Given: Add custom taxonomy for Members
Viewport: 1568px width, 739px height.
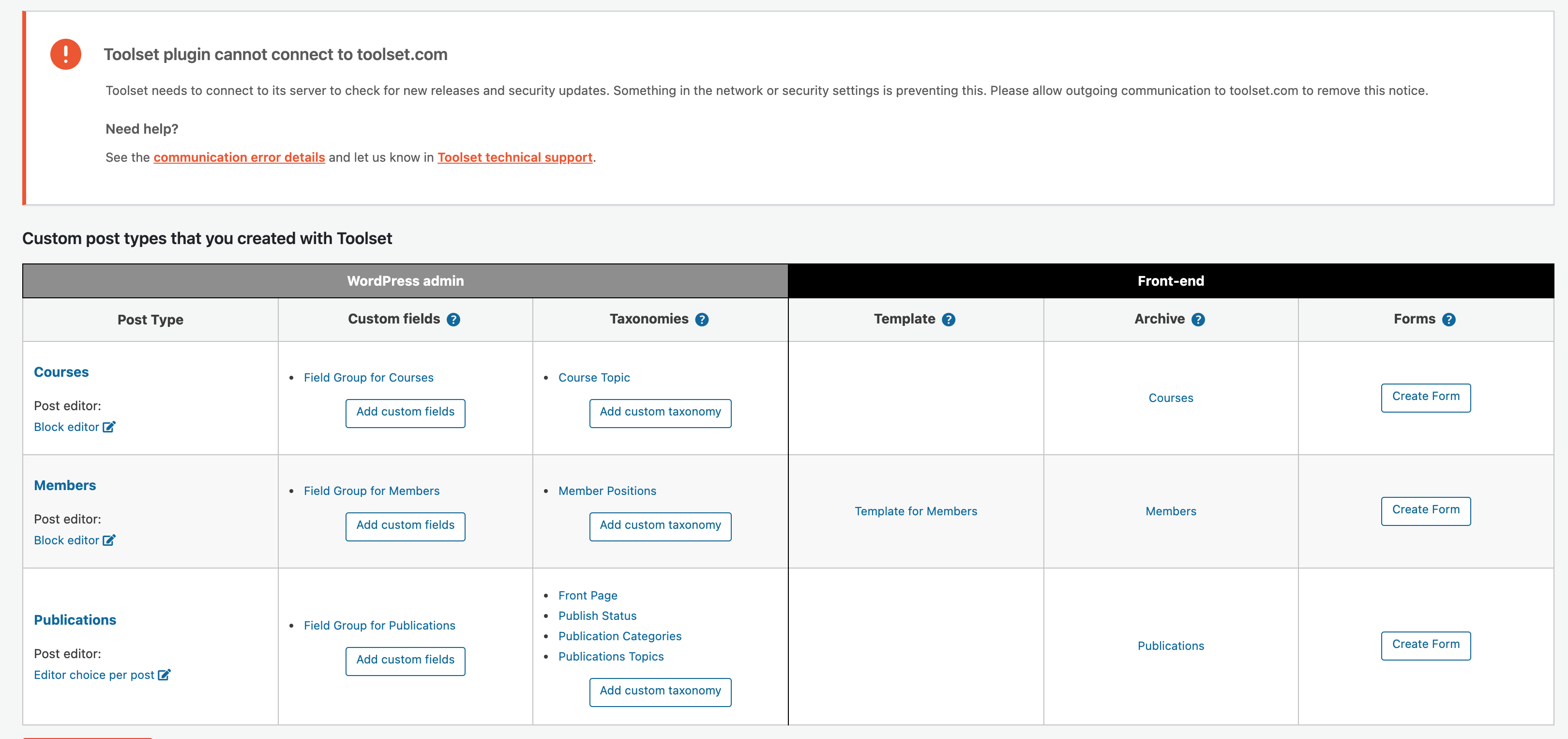Looking at the screenshot, I should (661, 526).
